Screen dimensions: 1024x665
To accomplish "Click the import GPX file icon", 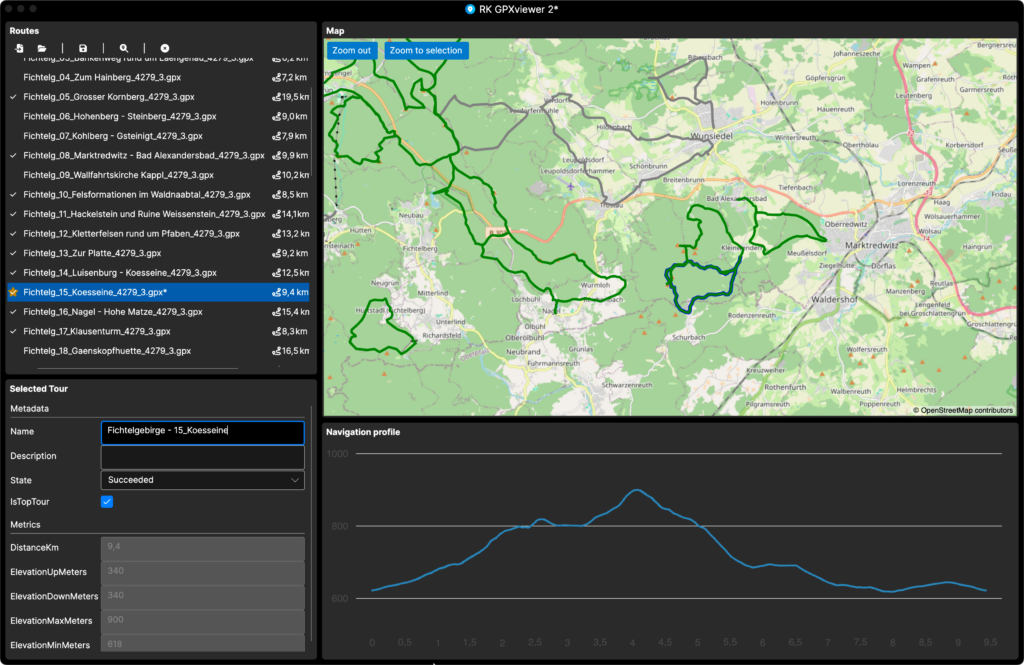I will [x=19, y=48].
